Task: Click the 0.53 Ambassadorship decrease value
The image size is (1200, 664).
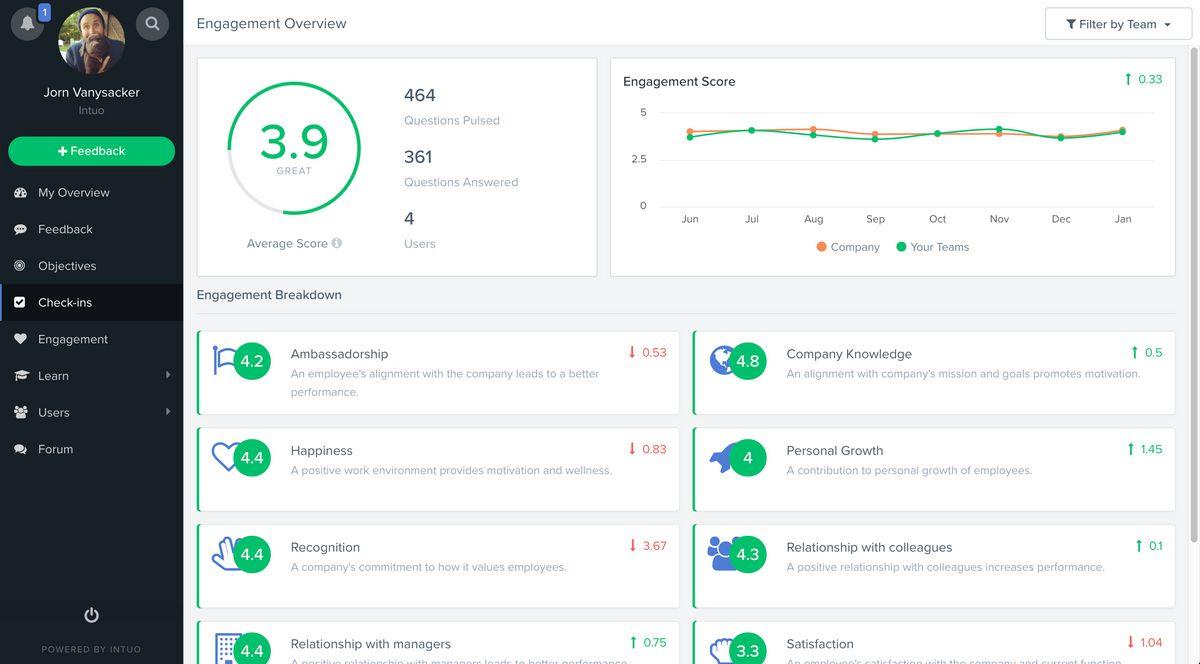Action: pyautogui.click(x=647, y=352)
